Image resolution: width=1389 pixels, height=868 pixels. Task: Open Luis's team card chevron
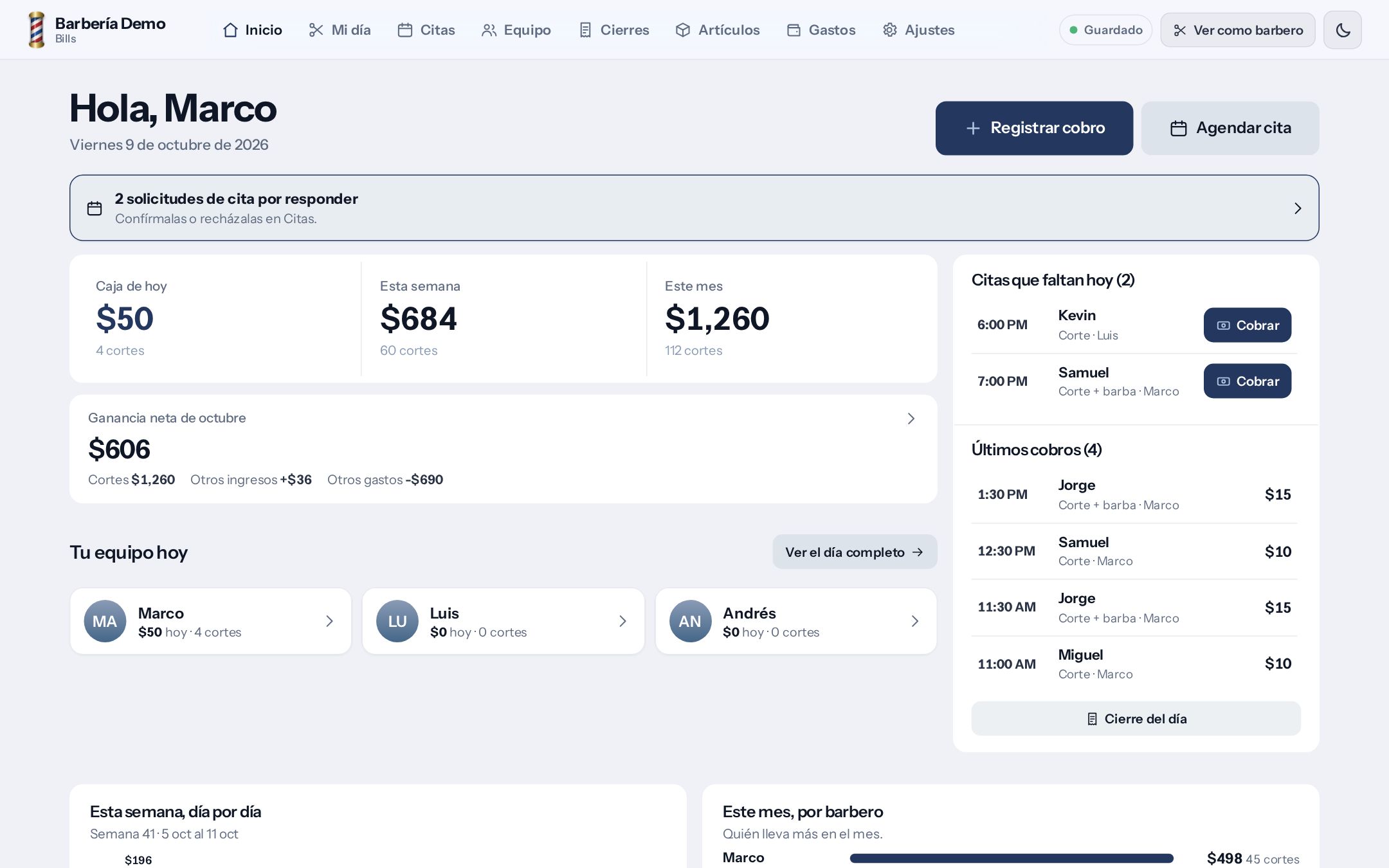click(x=622, y=621)
